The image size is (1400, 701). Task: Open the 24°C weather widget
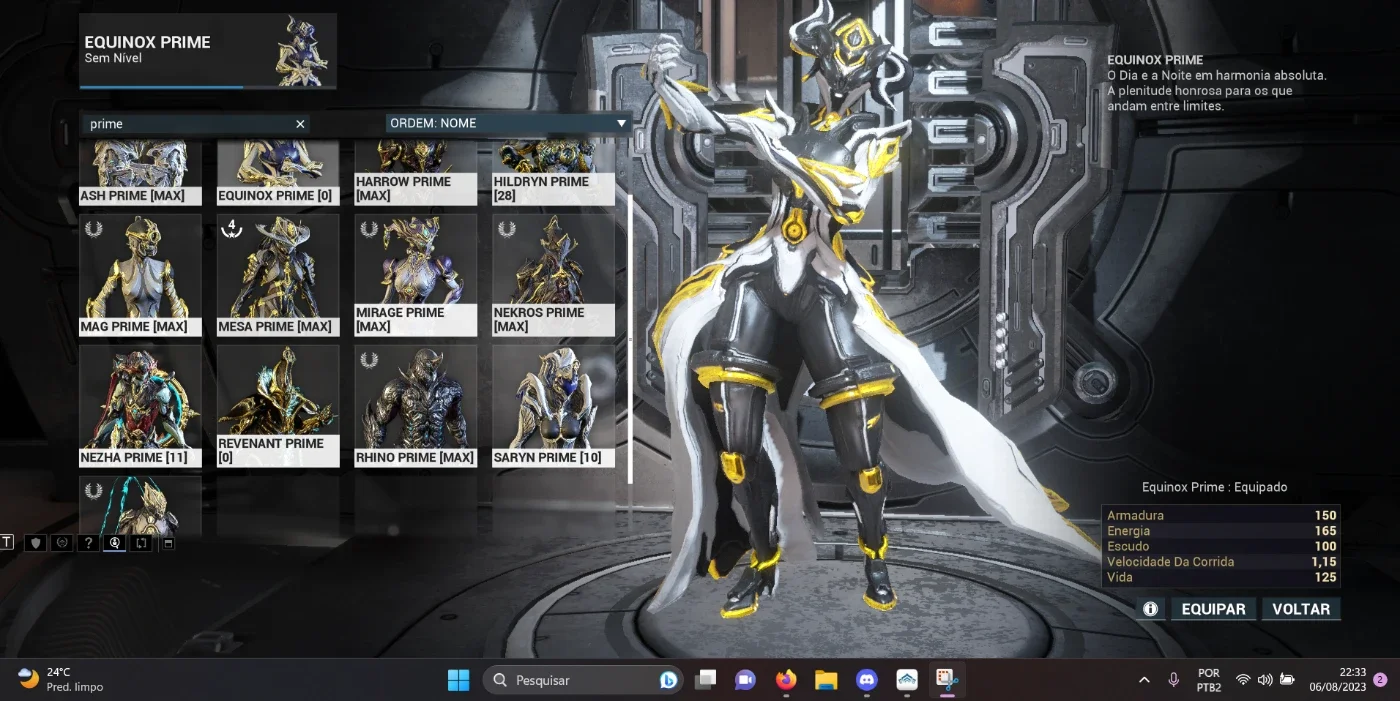[62, 680]
